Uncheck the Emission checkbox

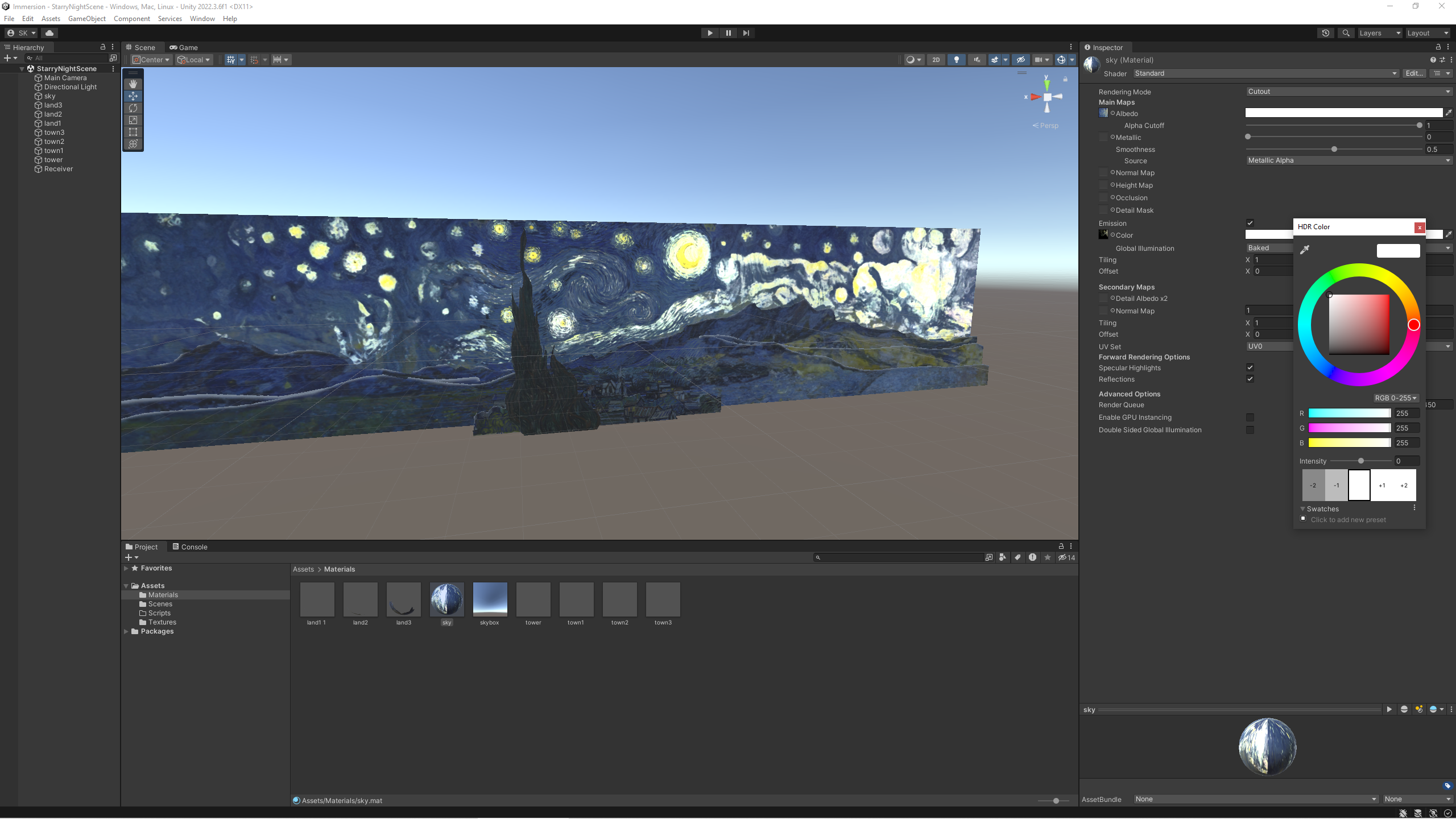[1250, 223]
